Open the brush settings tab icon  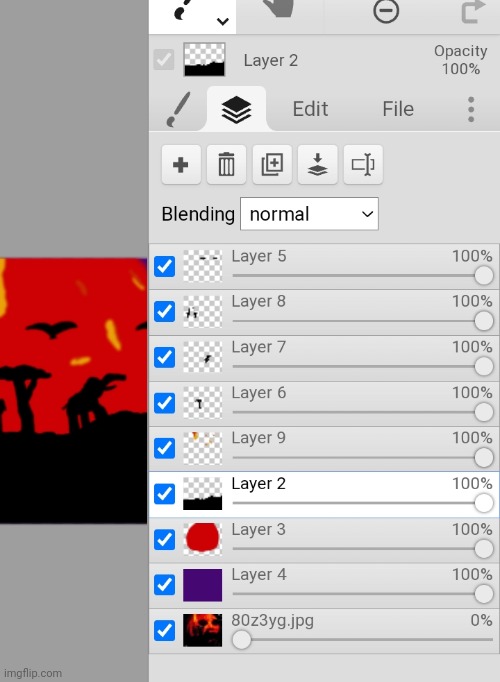178,109
